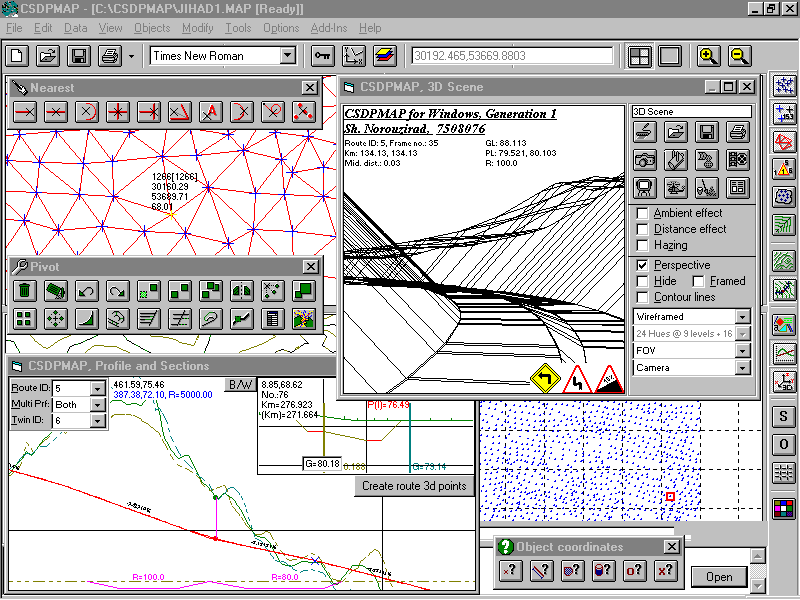Click the S button in right sidebar
This screenshot has width=800, height=600.
(x=784, y=416)
